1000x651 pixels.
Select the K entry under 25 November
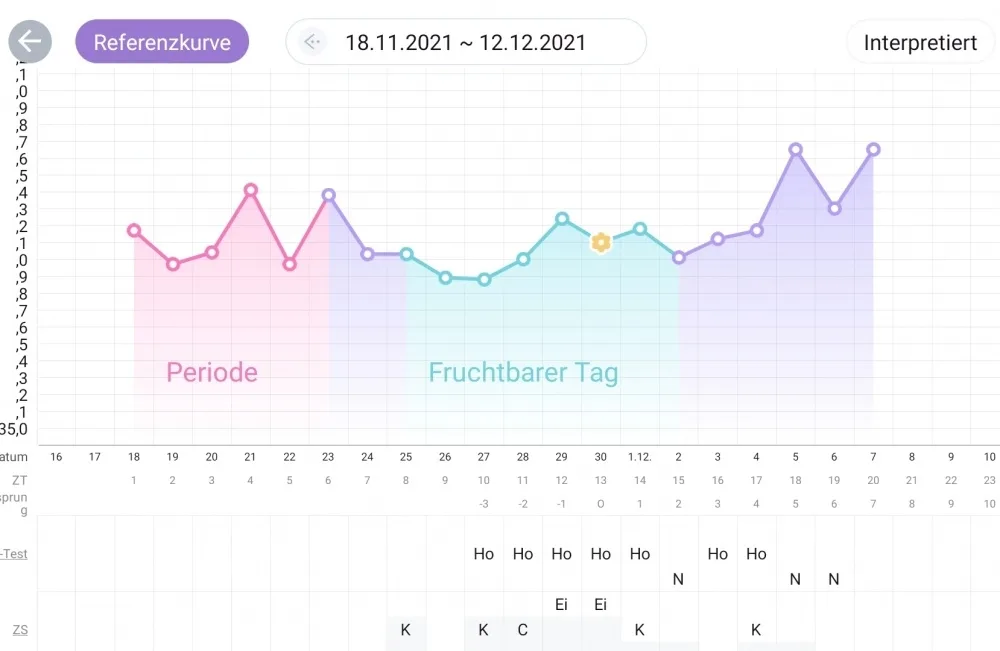point(406,630)
